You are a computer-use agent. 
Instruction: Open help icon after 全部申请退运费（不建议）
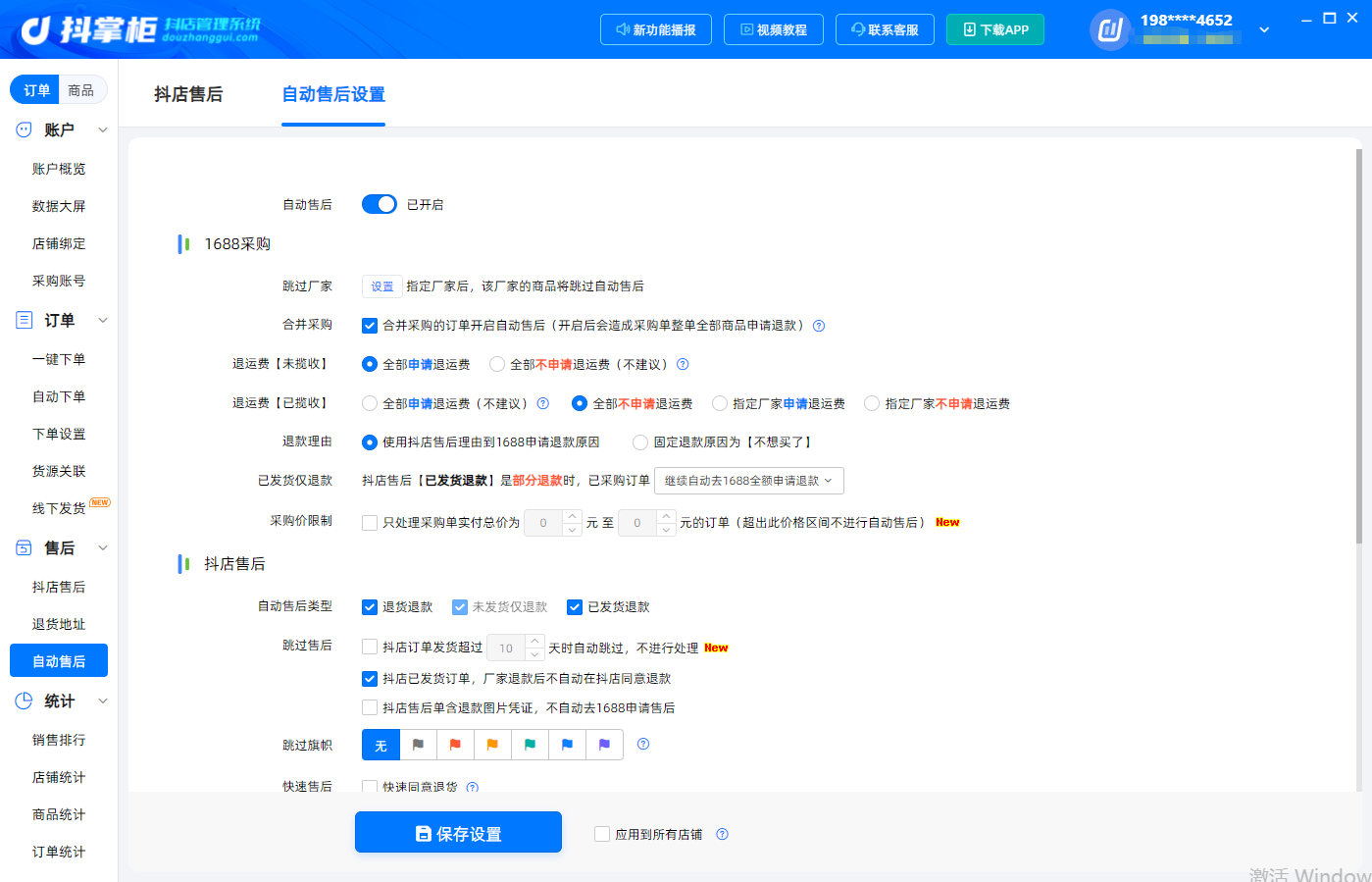(x=542, y=403)
